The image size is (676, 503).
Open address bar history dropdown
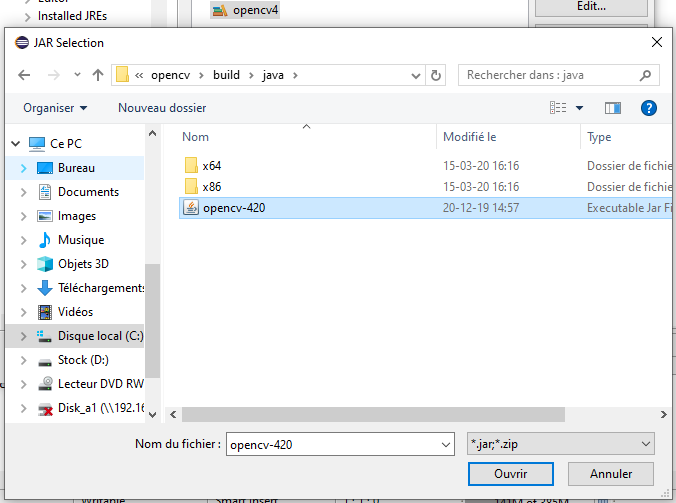pyautogui.click(x=416, y=76)
